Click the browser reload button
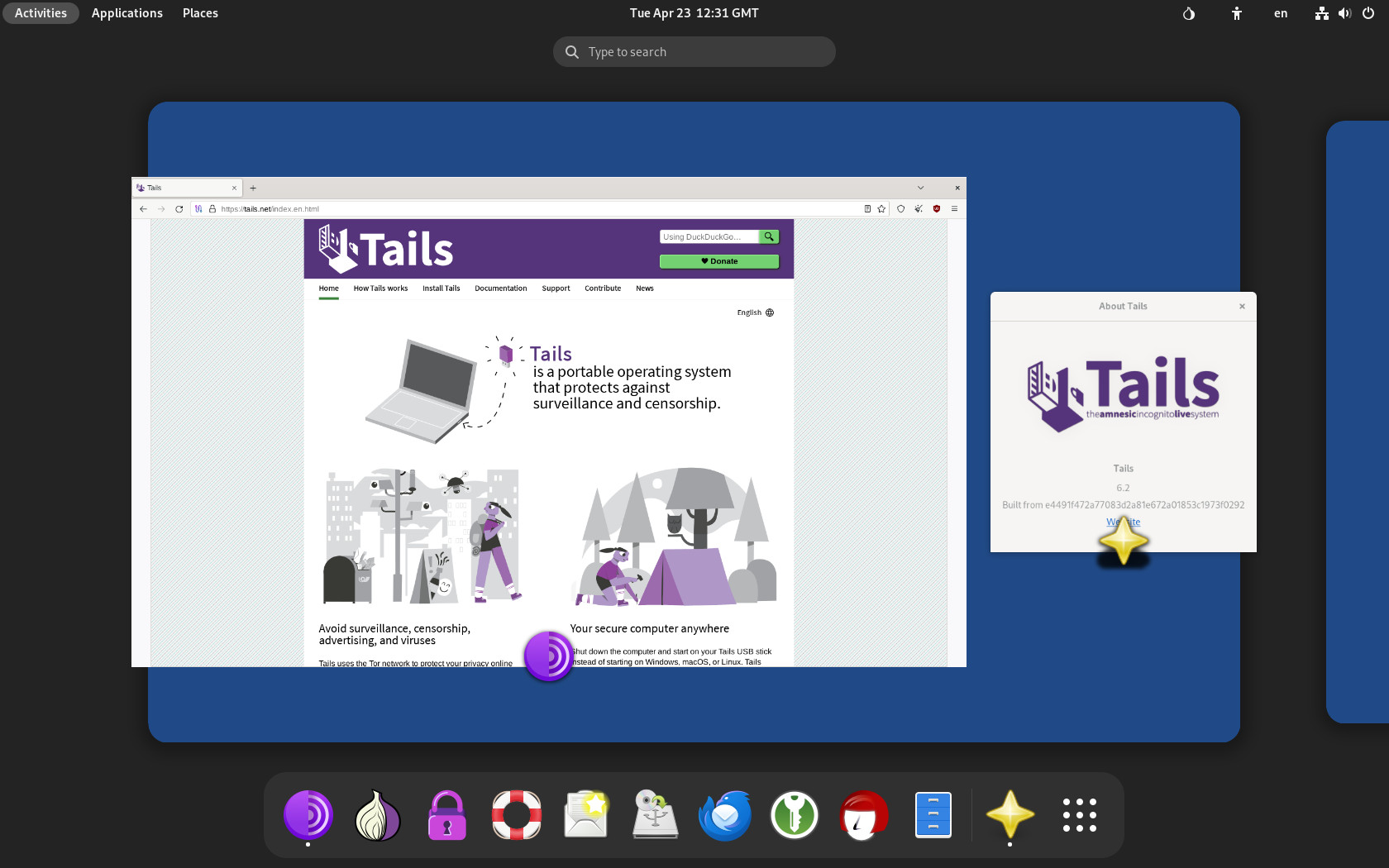This screenshot has width=1389, height=868. [x=179, y=209]
